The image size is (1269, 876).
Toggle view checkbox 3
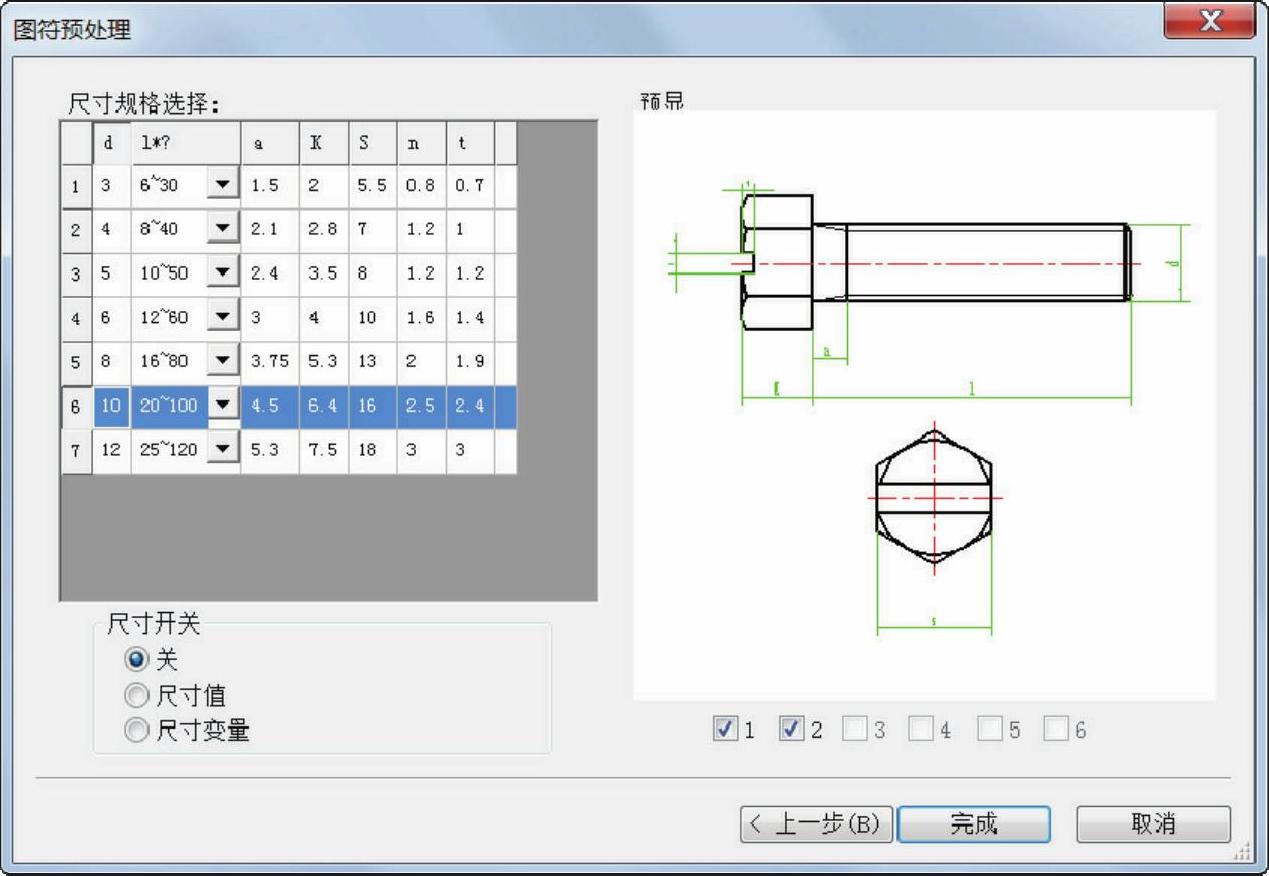pyautogui.click(x=855, y=729)
